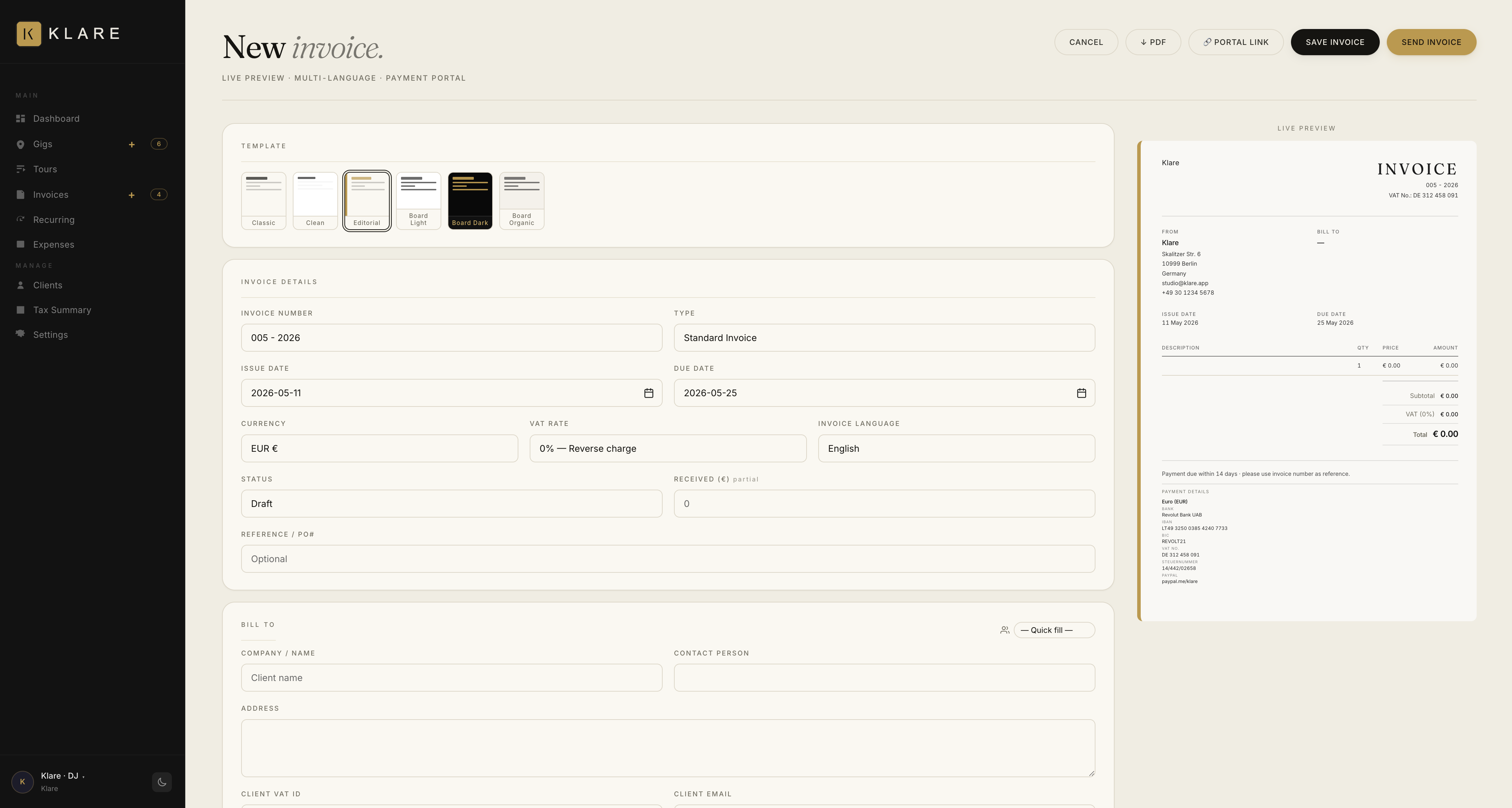This screenshot has width=1512, height=808.
Task: Click the Issue Date field 2026-05-11
Action: [x=451, y=393]
